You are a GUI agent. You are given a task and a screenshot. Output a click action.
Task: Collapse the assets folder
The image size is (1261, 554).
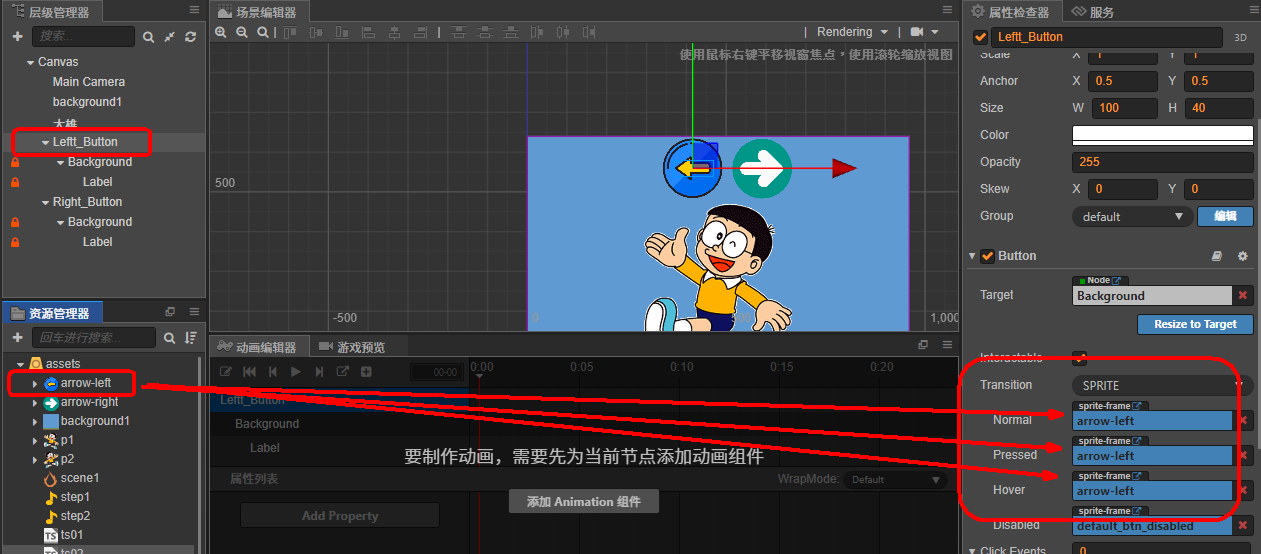click(x=20, y=364)
